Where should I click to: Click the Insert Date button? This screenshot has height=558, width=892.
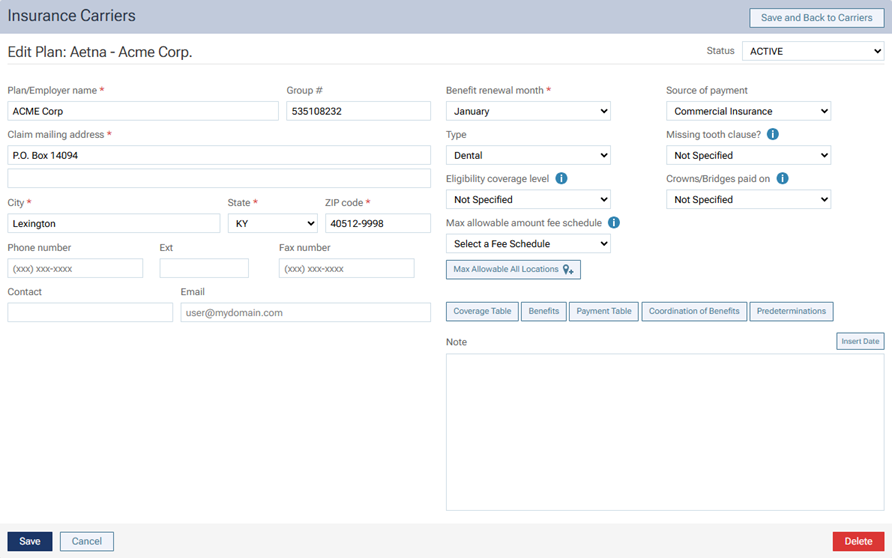860,341
